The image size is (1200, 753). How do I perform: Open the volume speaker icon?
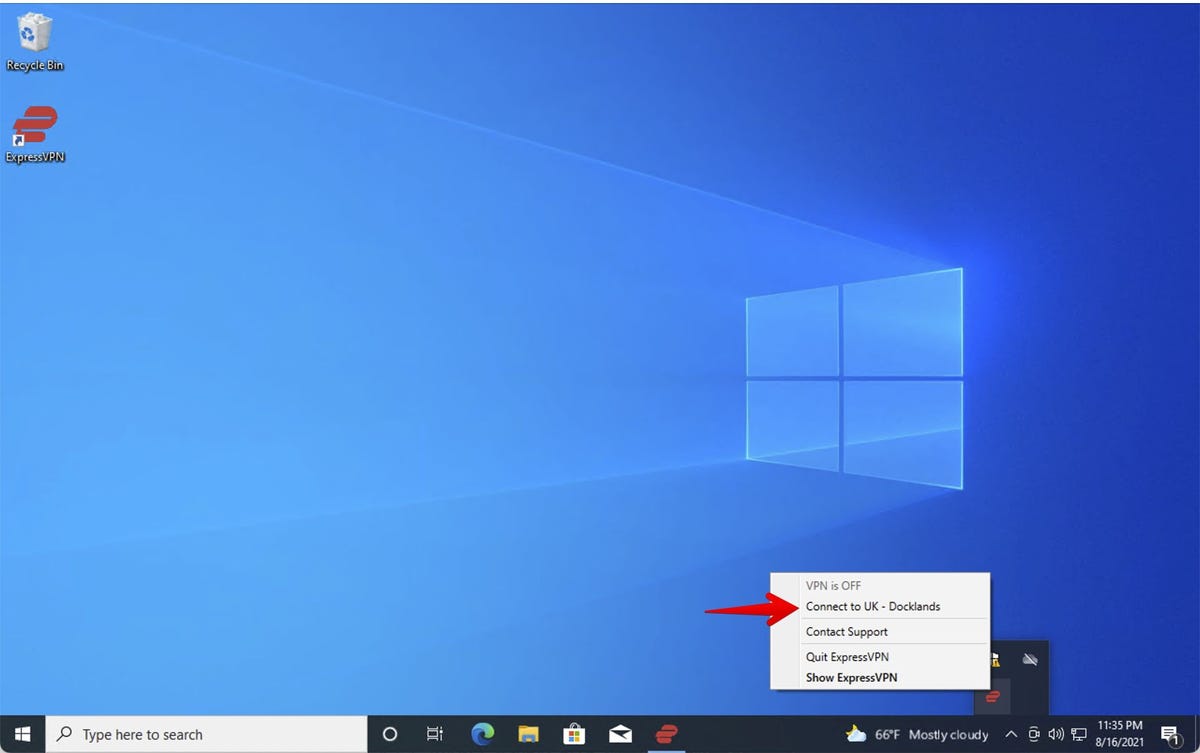1056,735
